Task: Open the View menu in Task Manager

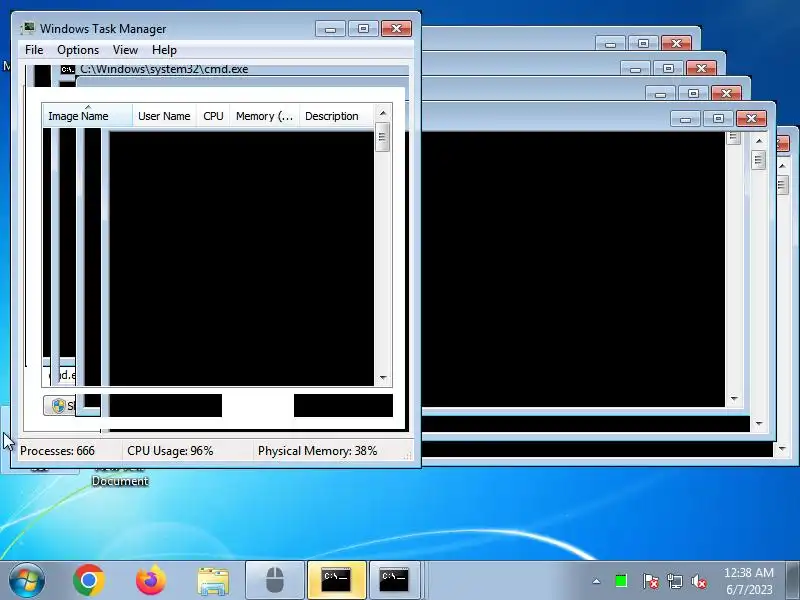Action: (x=126, y=50)
